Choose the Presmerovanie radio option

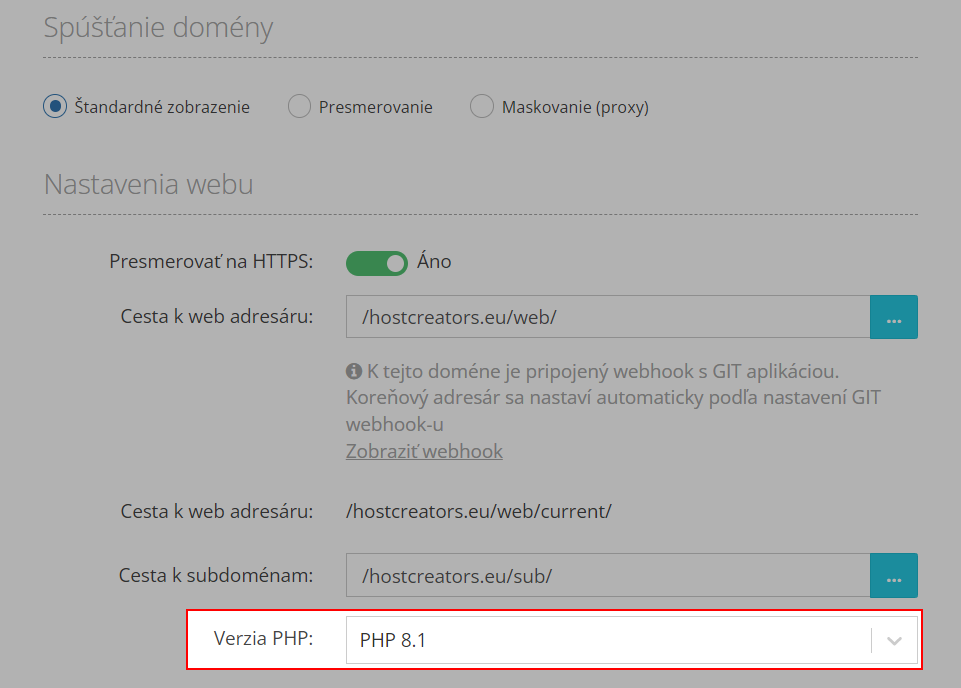(299, 107)
